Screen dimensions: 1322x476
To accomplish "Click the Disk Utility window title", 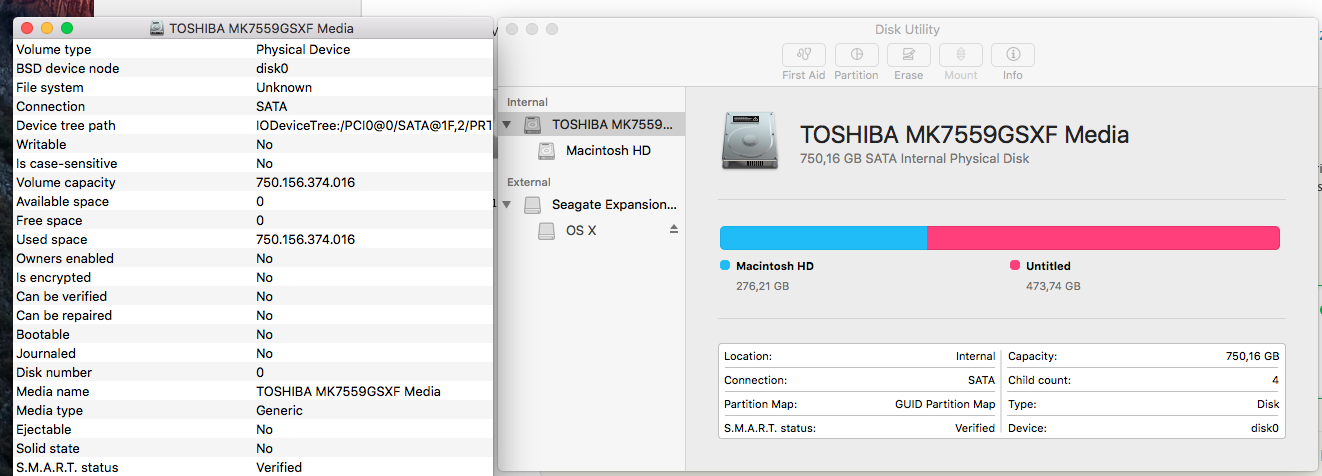I will coord(907,29).
